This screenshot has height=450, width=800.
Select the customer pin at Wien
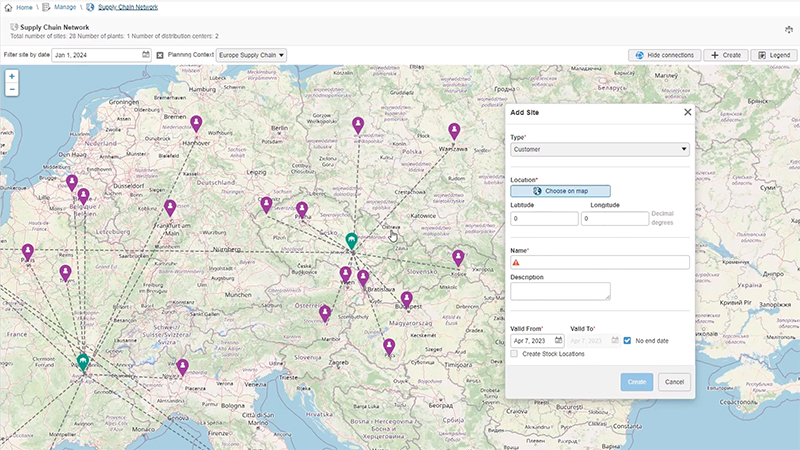tap(345, 275)
